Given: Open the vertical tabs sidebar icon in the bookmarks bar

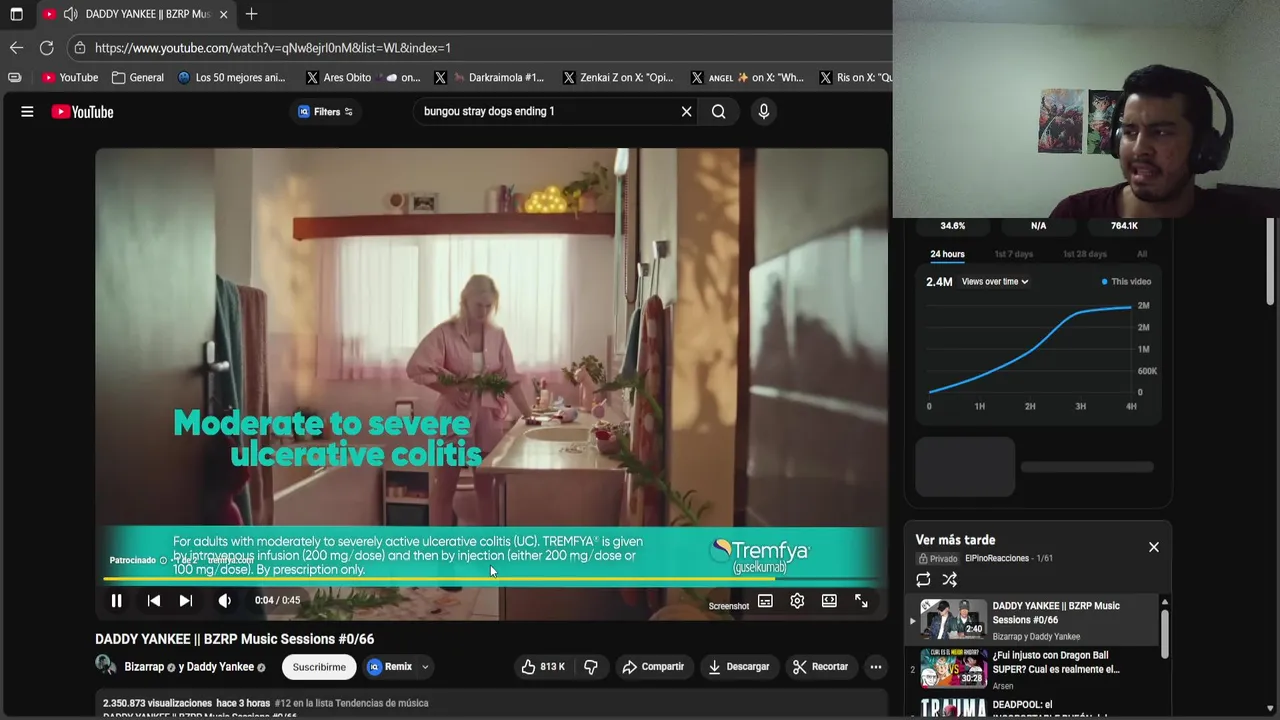Looking at the screenshot, I should [x=14, y=78].
